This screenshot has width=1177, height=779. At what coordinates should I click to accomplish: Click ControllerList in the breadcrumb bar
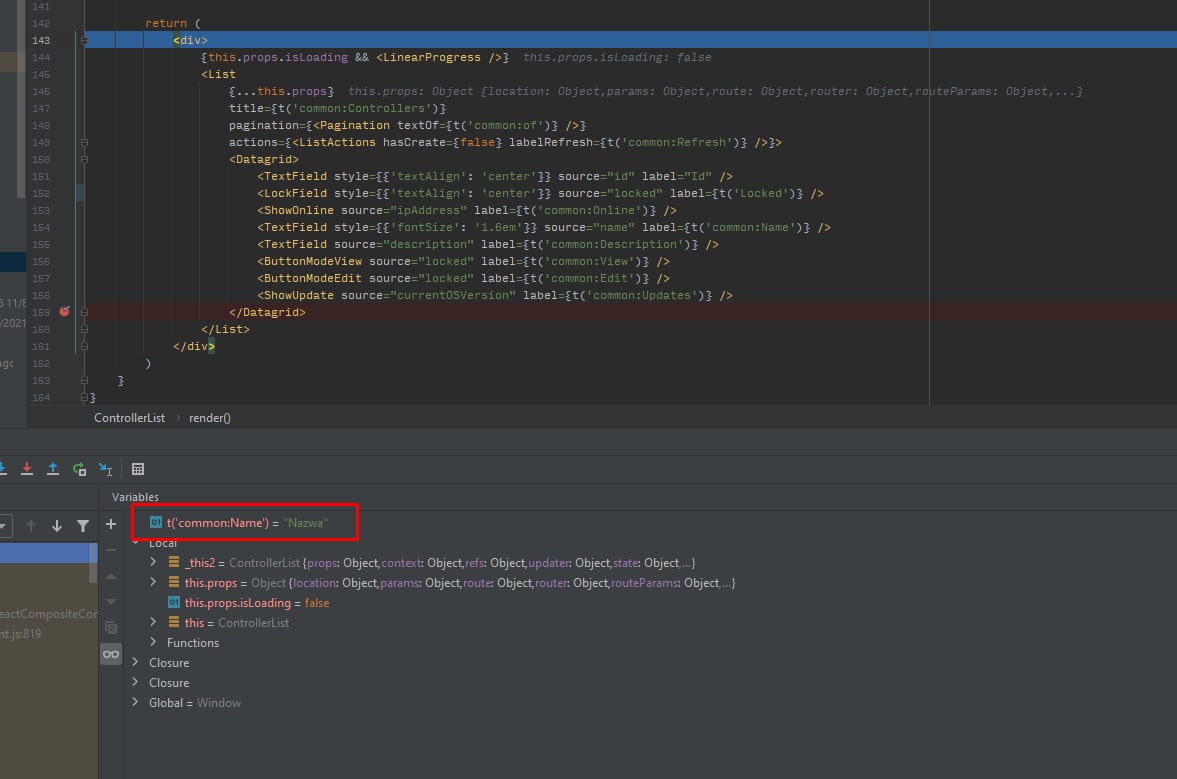(129, 418)
